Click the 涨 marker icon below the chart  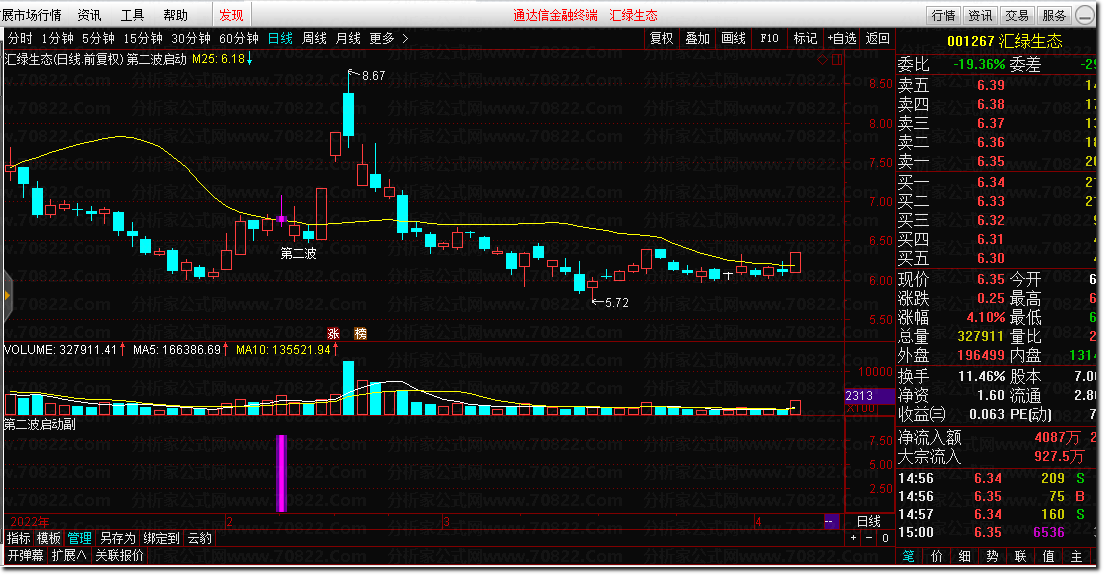point(333,334)
